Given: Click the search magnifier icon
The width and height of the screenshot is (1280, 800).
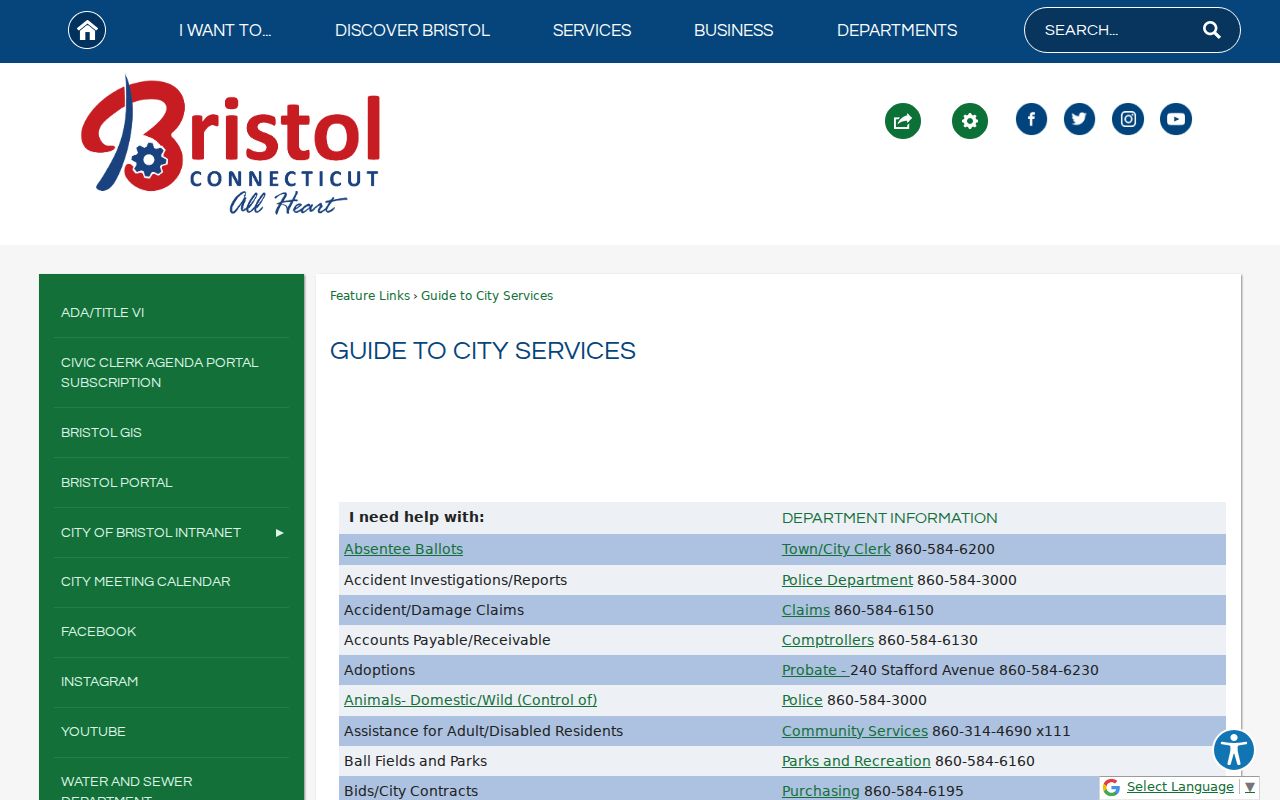Looking at the screenshot, I should click(x=1212, y=30).
